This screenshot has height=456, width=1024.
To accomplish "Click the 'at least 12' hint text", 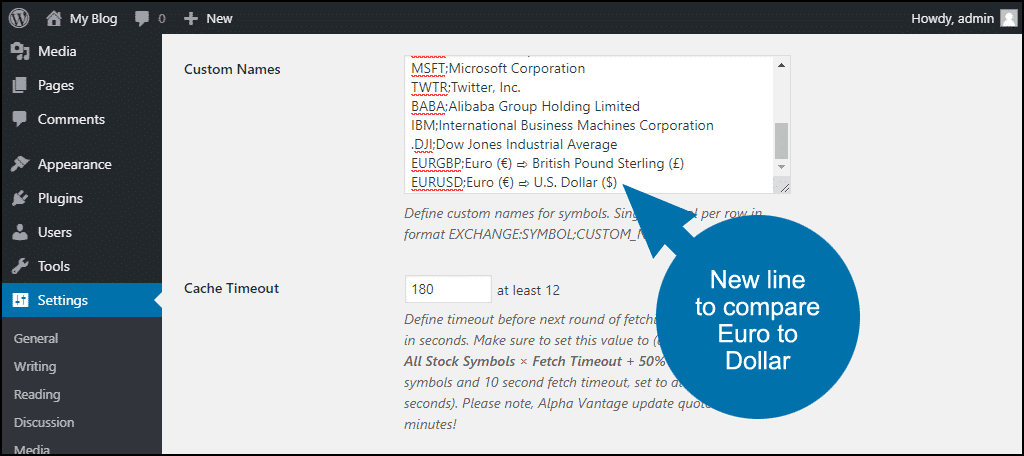I will [528, 290].
